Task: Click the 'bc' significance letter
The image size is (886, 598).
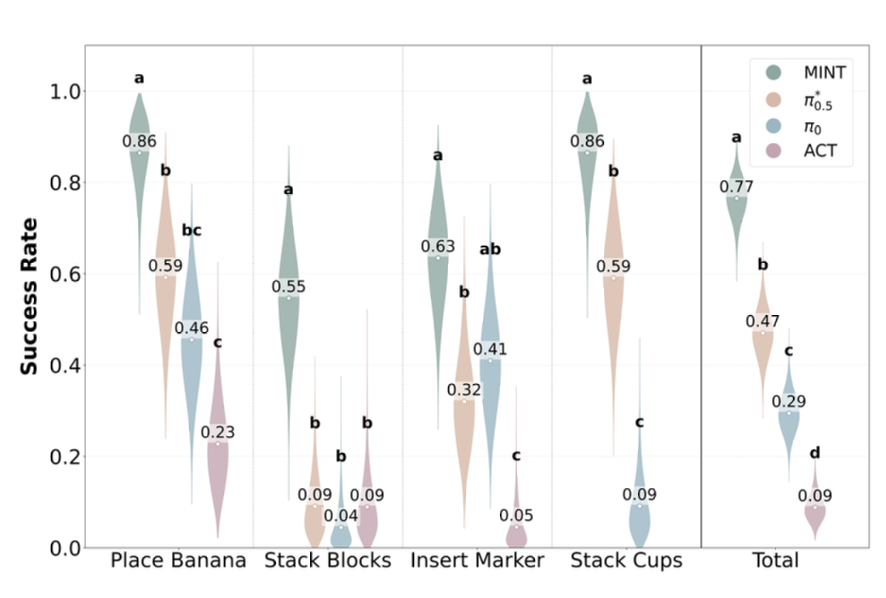Action: coord(192,231)
